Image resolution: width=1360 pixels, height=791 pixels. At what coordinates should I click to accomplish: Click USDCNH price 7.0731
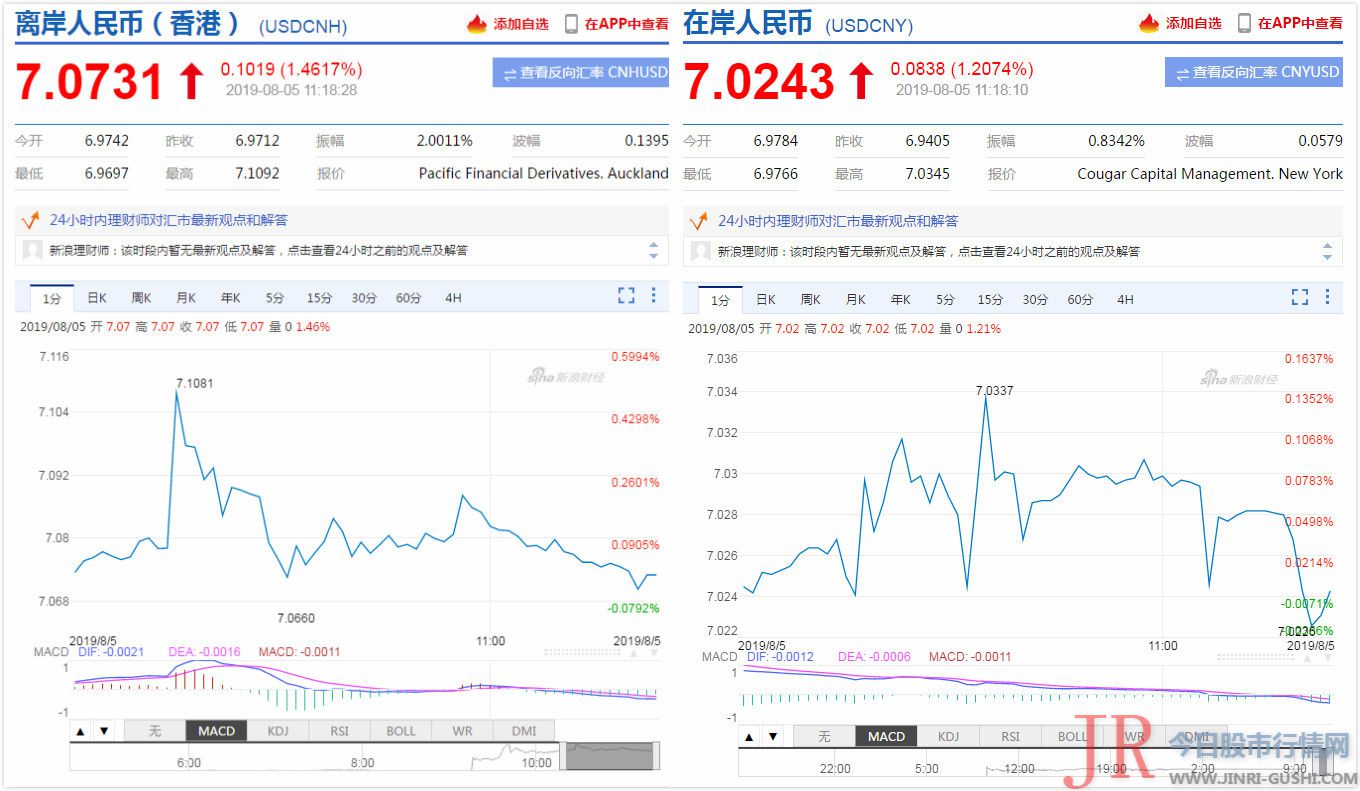point(89,81)
